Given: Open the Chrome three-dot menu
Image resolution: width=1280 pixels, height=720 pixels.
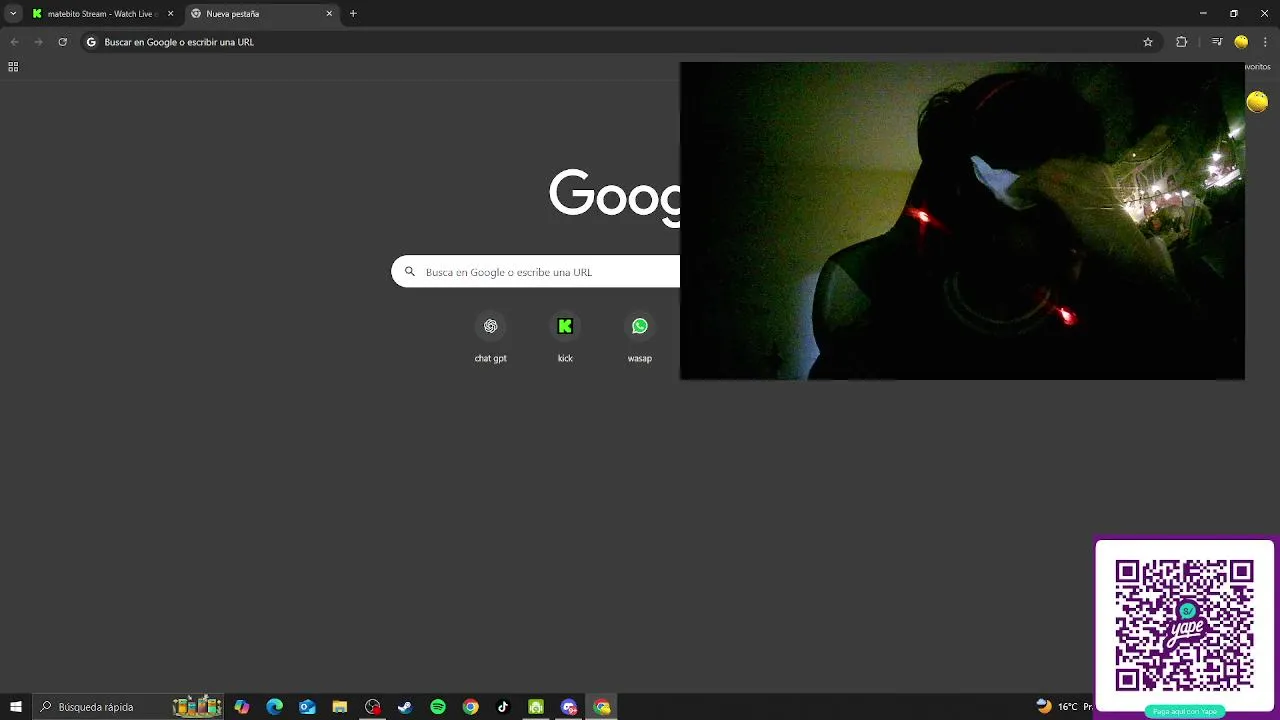Looking at the screenshot, I should pyautogui.click(x=1265, y=42).
